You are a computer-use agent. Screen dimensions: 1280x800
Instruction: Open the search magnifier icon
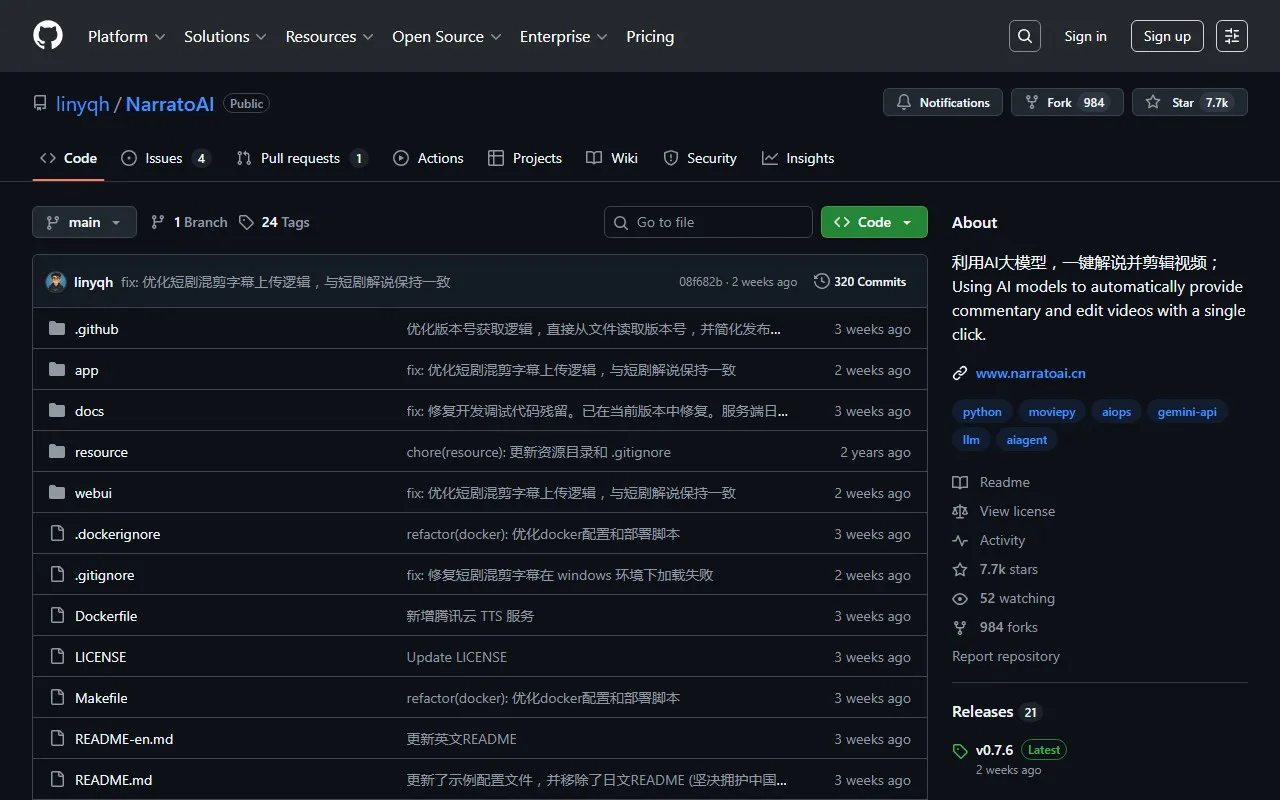tap(1024, 36)
